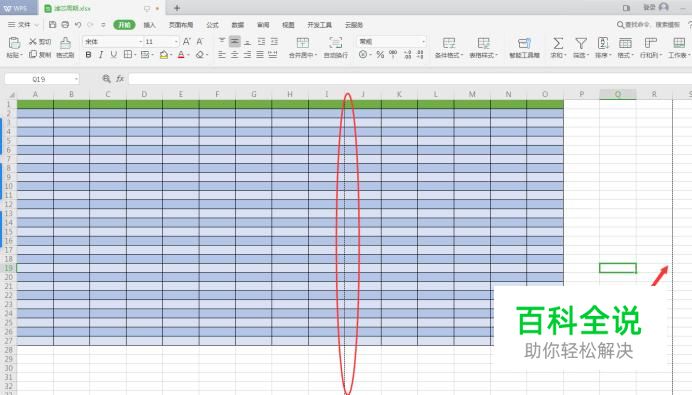Center text horizontally
This screenshot has width=692, height=395.
(235, 54)
